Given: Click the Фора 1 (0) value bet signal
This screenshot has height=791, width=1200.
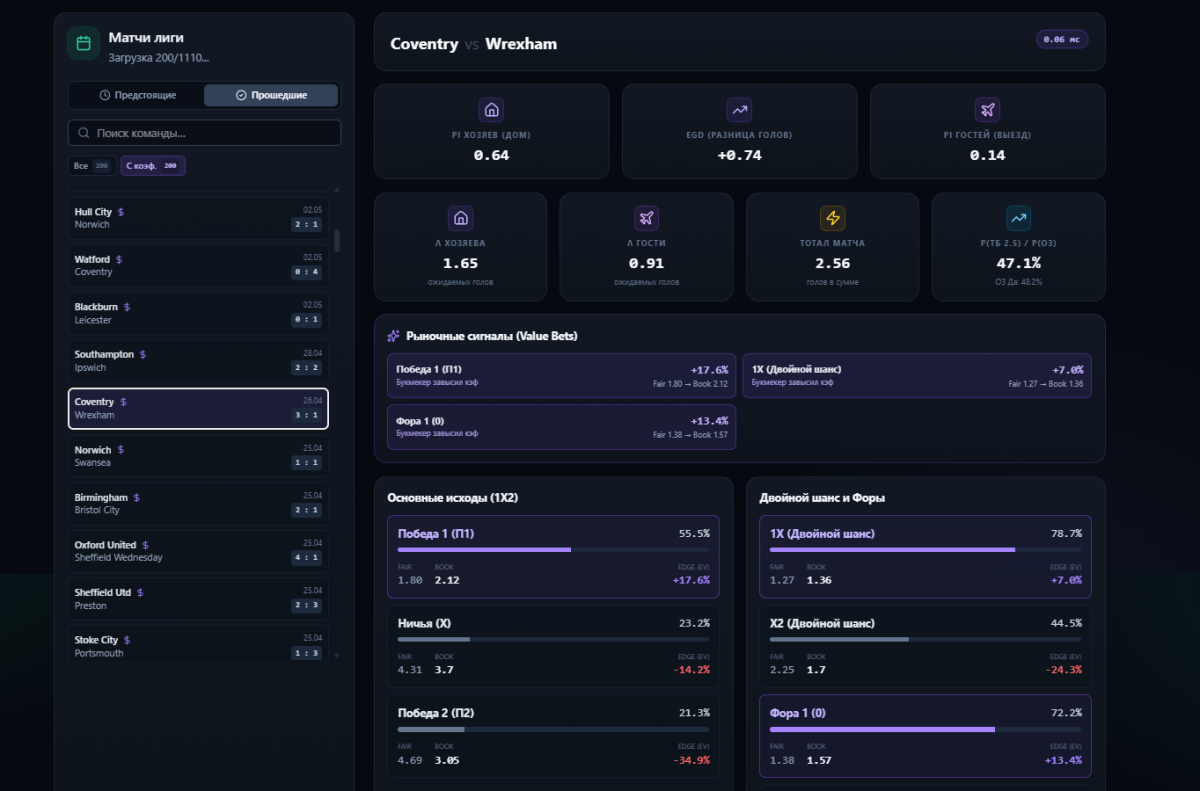Looking at the screenshot, I should click(x=561, y=427).
